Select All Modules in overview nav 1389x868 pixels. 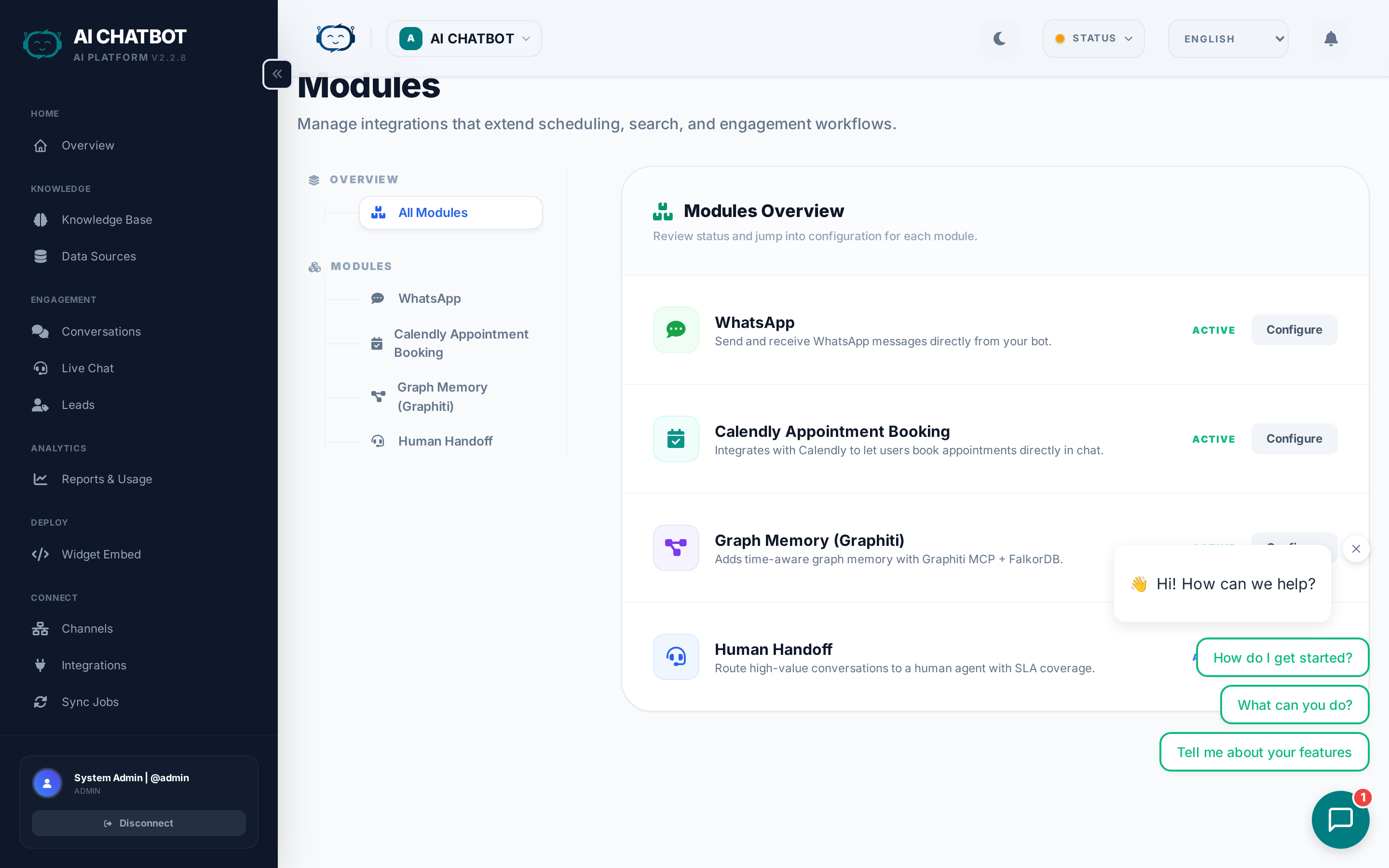450,212
